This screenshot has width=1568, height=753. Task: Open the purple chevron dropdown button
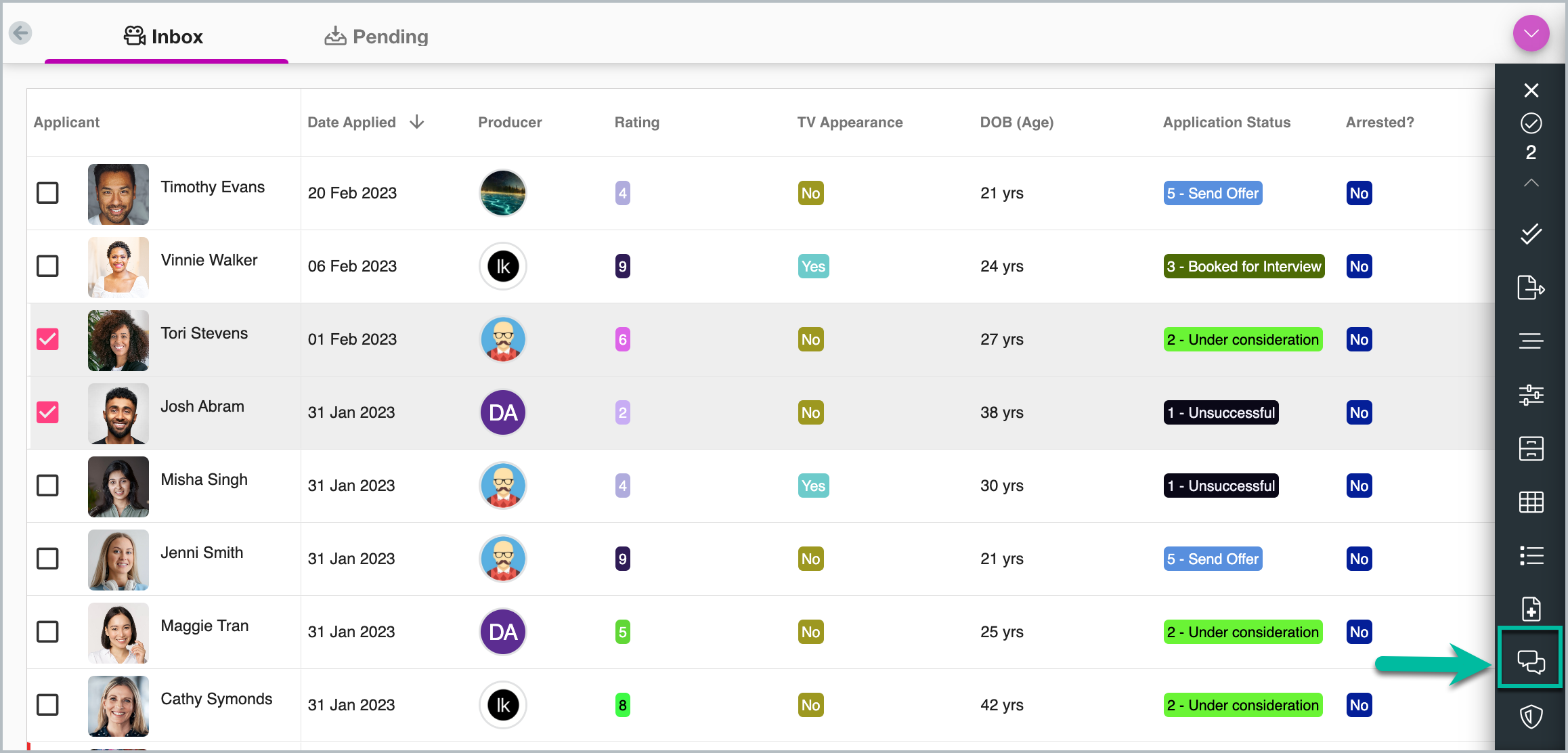click(x=1531, y=33)
